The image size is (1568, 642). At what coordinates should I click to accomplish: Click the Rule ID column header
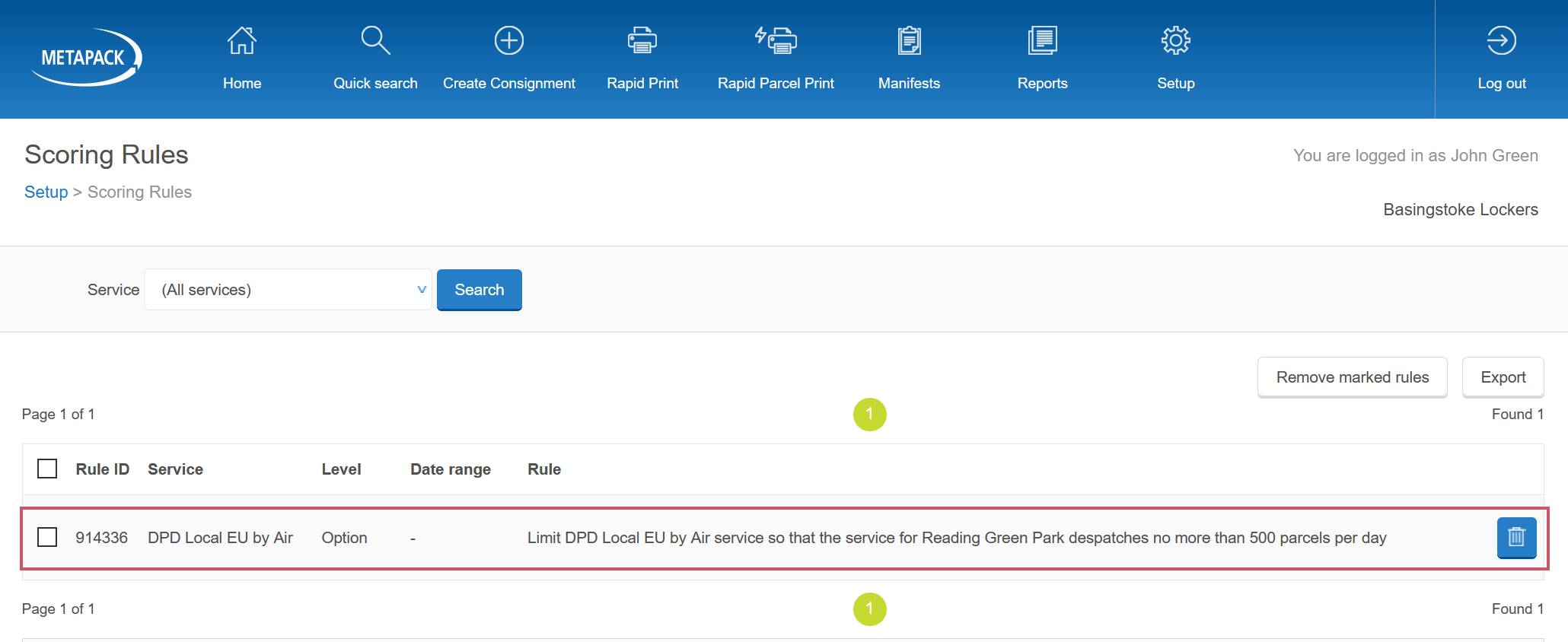coord(103,469)
